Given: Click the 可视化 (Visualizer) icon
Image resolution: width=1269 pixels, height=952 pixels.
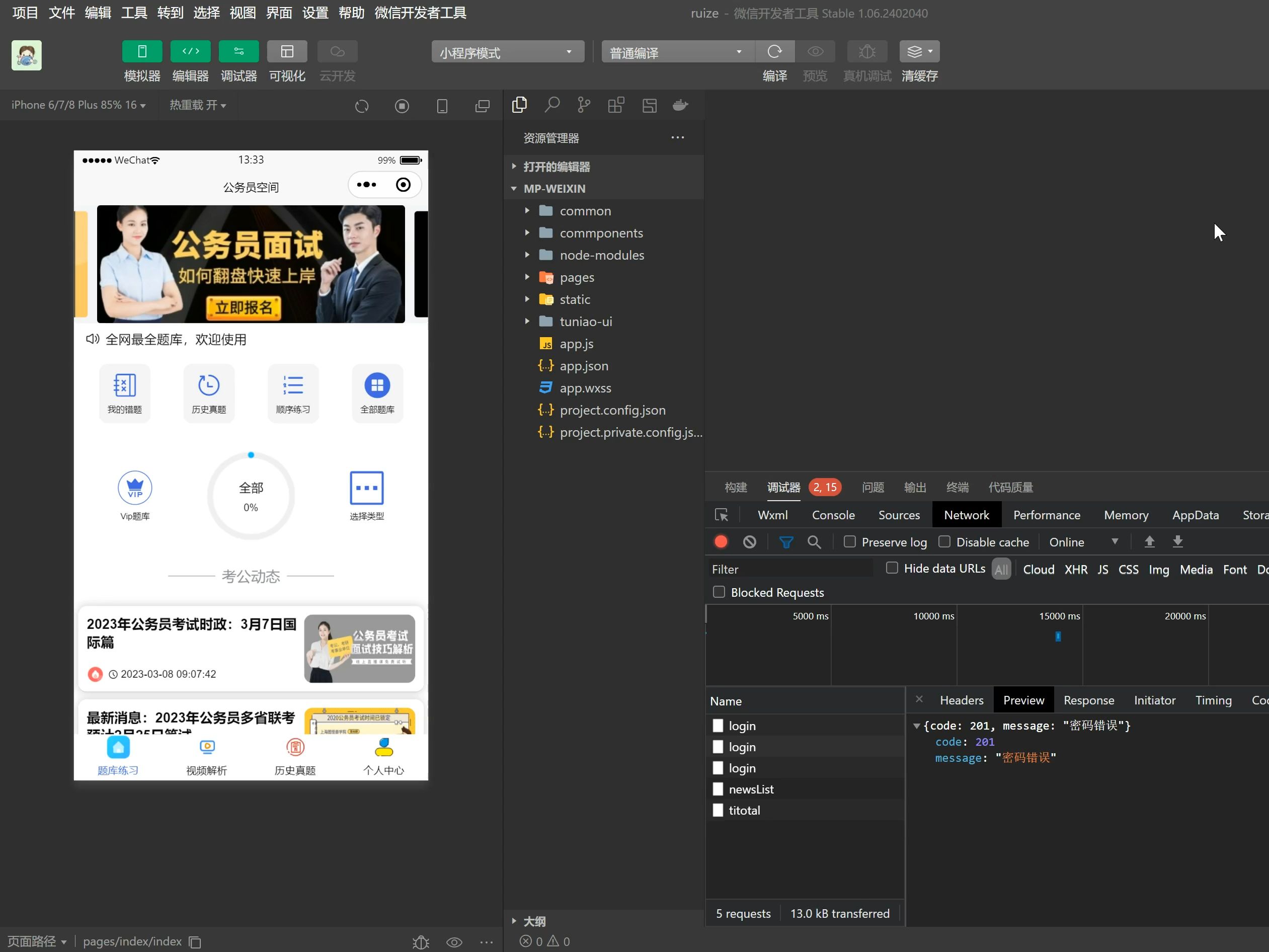Looking at the screenshot, I should [287, 51].
